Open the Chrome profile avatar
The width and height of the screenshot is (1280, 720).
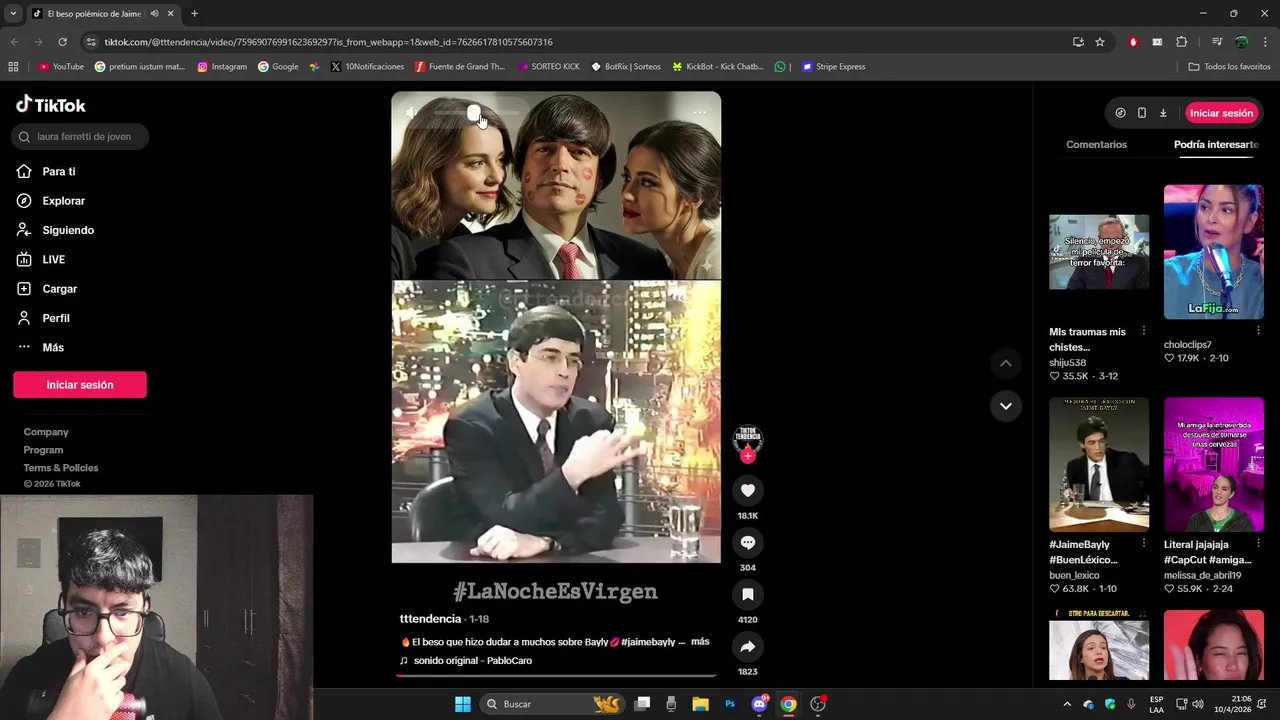1241,42
